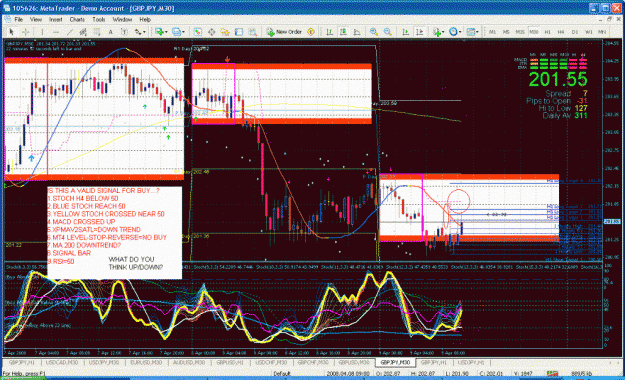
Task: Pick the Draw Vertical Line tool
Action: (x=41, y=32)
